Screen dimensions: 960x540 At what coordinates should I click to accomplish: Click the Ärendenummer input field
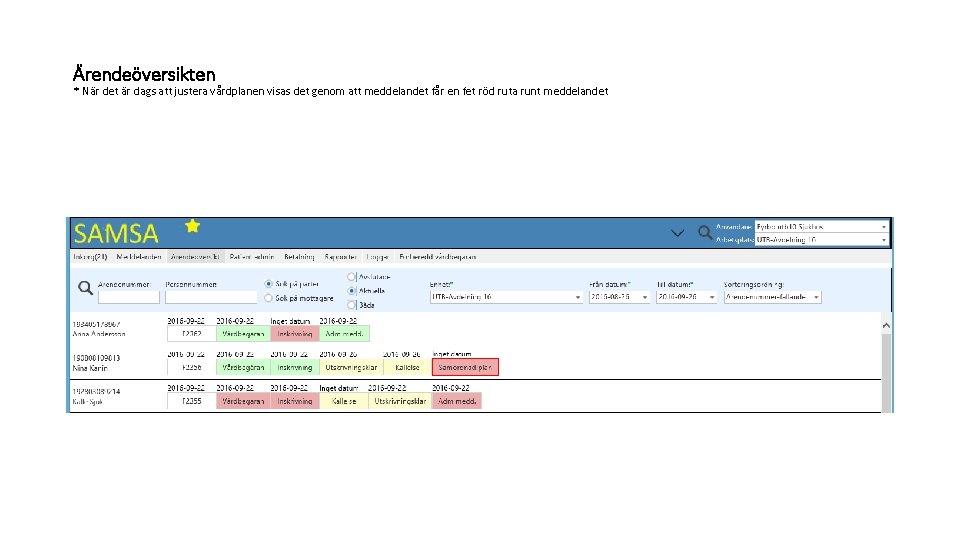pos(129,298)
